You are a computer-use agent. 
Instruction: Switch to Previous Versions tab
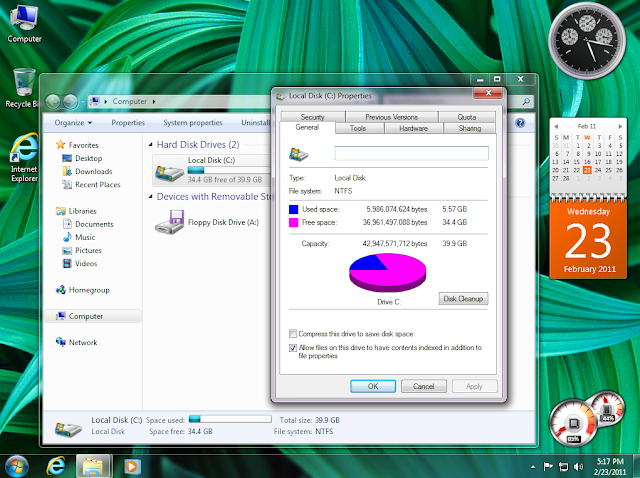point(392,117)
